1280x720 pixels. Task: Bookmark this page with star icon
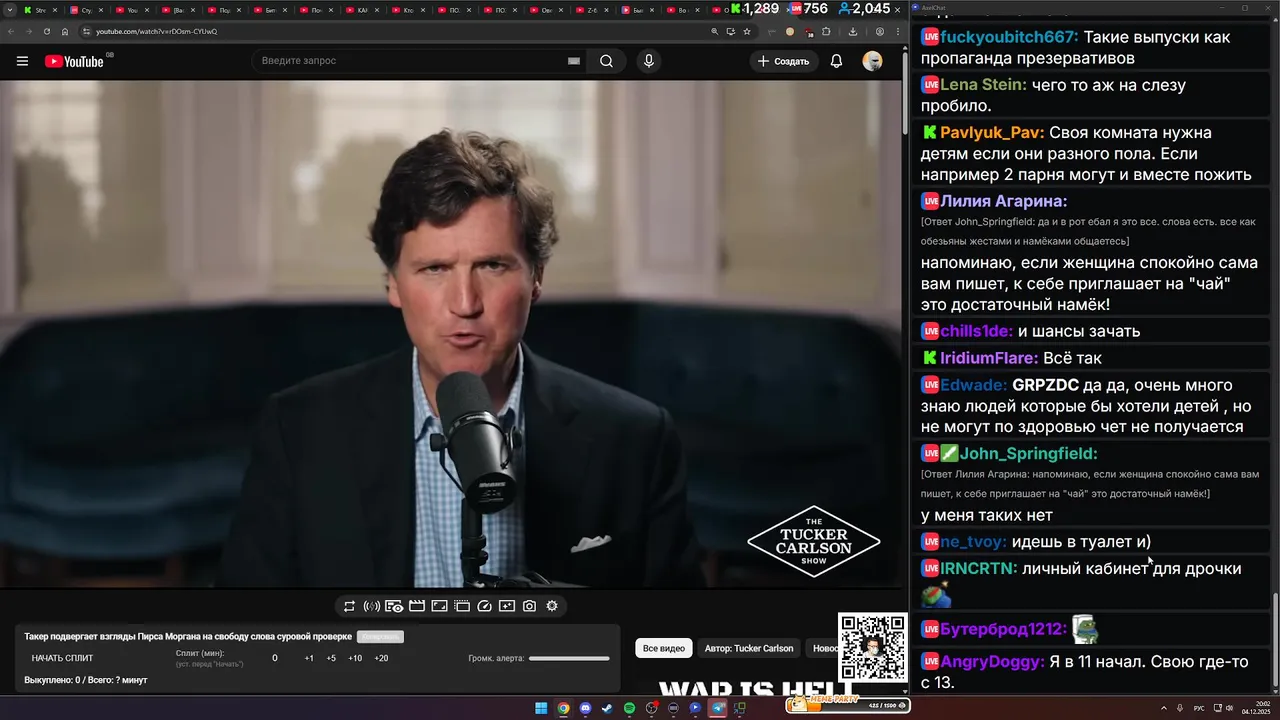point(747,31)
